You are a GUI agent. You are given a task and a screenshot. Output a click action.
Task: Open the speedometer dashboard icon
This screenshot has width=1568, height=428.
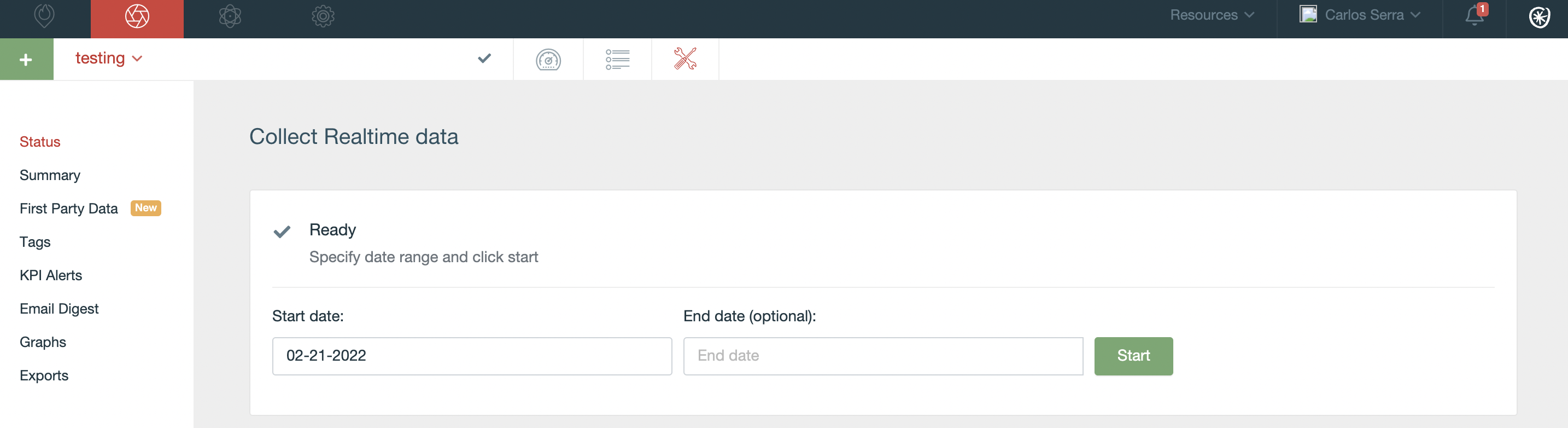tap(548, 59)
